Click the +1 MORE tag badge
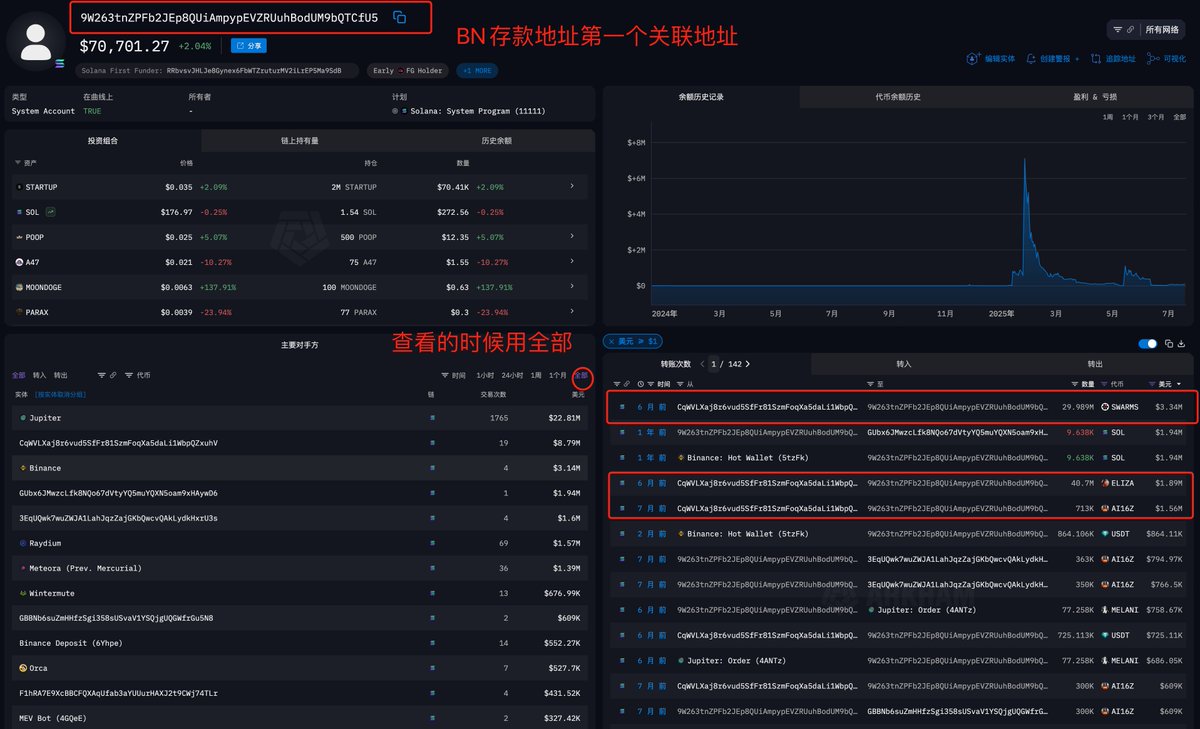This screenshot has width=1200, height=729. click(477, 71)
